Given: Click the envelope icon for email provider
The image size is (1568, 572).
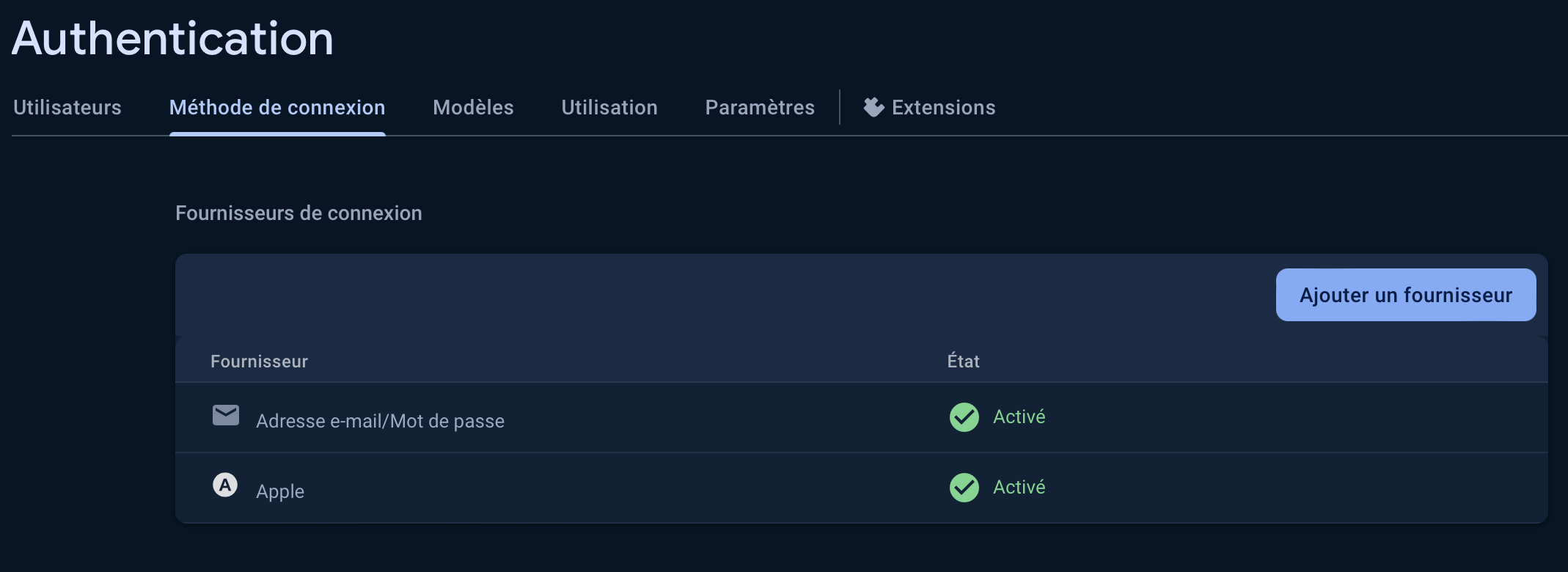Looking at the screenshot, I should point(225,415).
